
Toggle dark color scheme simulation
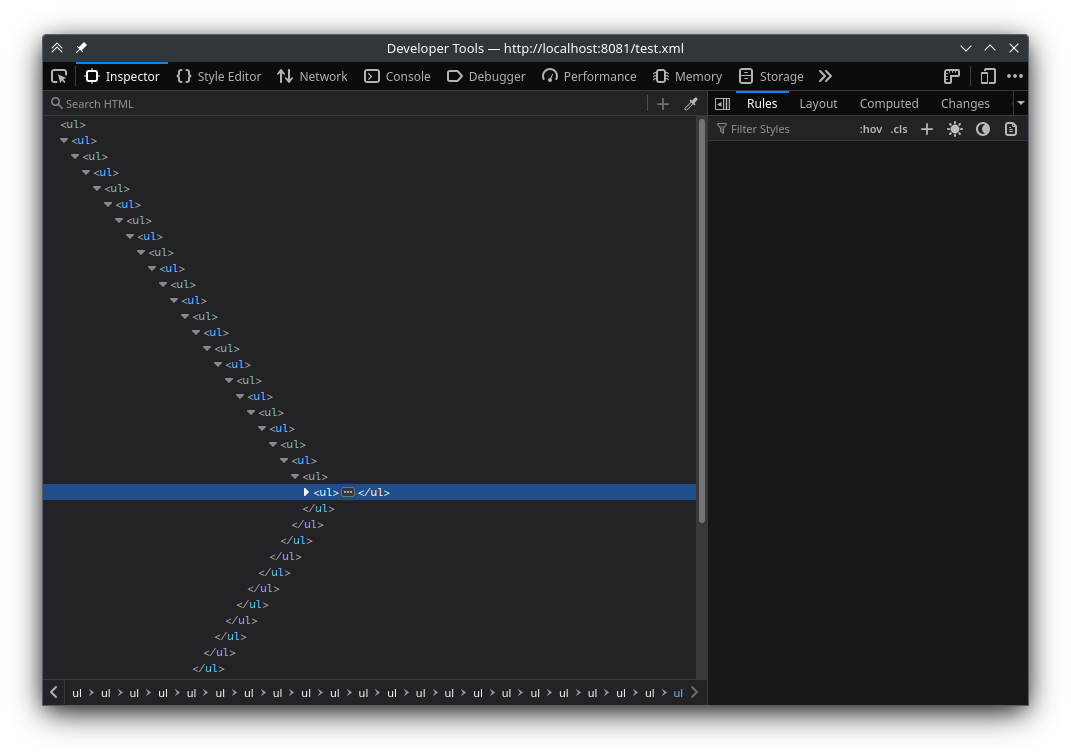click(983, 129)
